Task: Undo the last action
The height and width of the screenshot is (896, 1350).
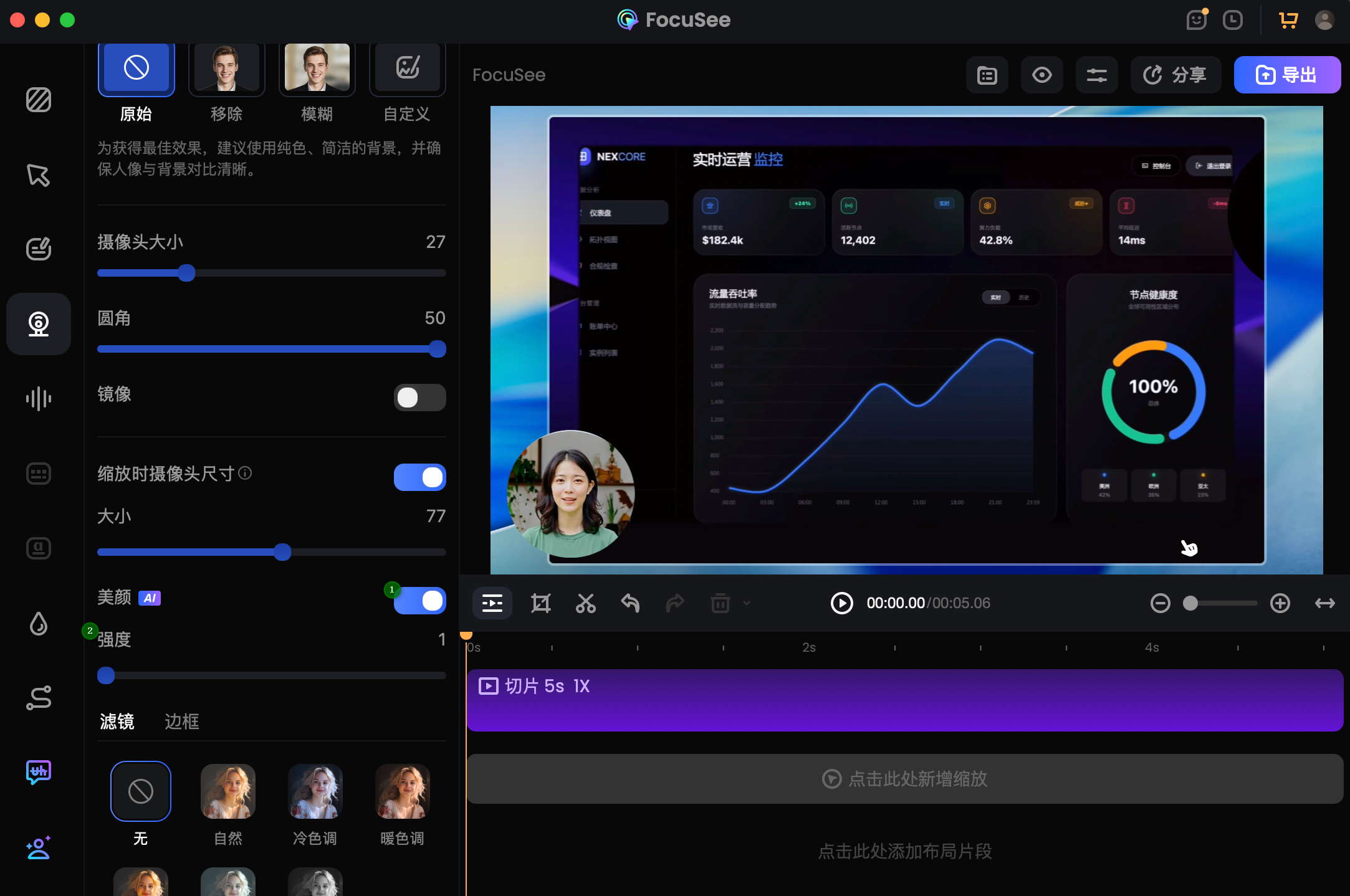Action: tap(631, 603)
